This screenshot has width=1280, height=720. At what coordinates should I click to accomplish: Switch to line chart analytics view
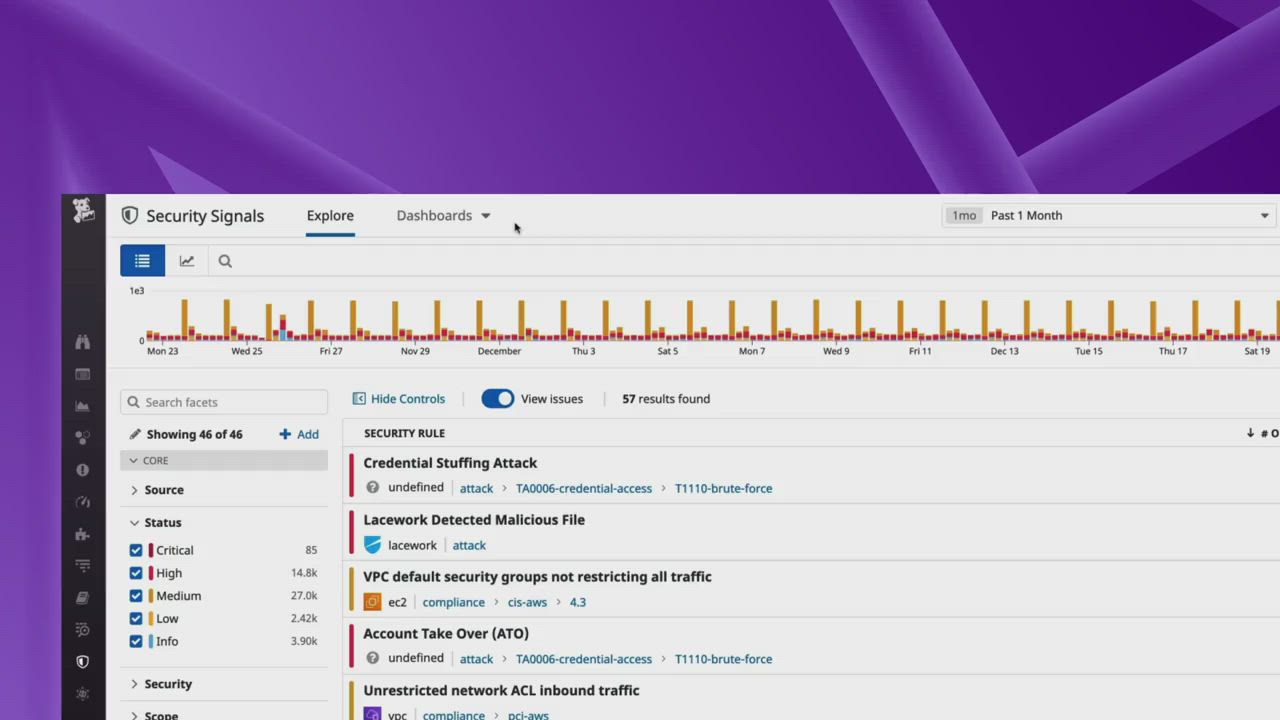pyautogui.click(x=187, y=261)
